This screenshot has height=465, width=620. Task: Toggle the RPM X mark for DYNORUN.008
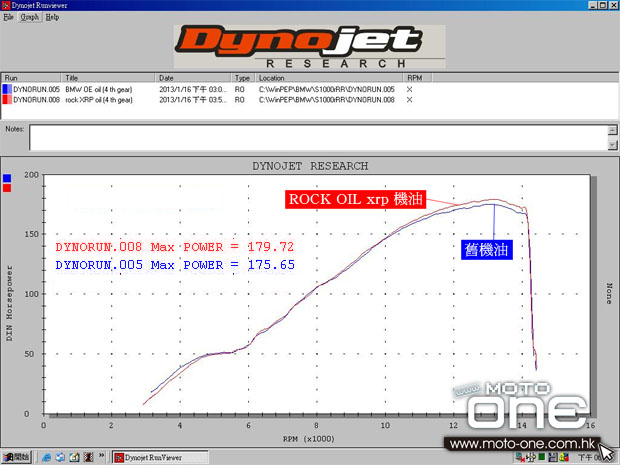(x=409, y=100)
